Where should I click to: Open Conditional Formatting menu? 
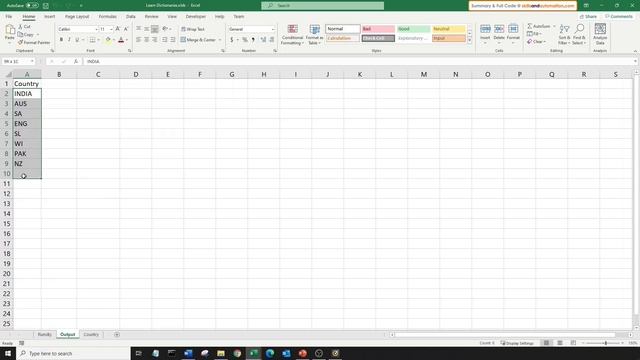click(x=292, y=34)
